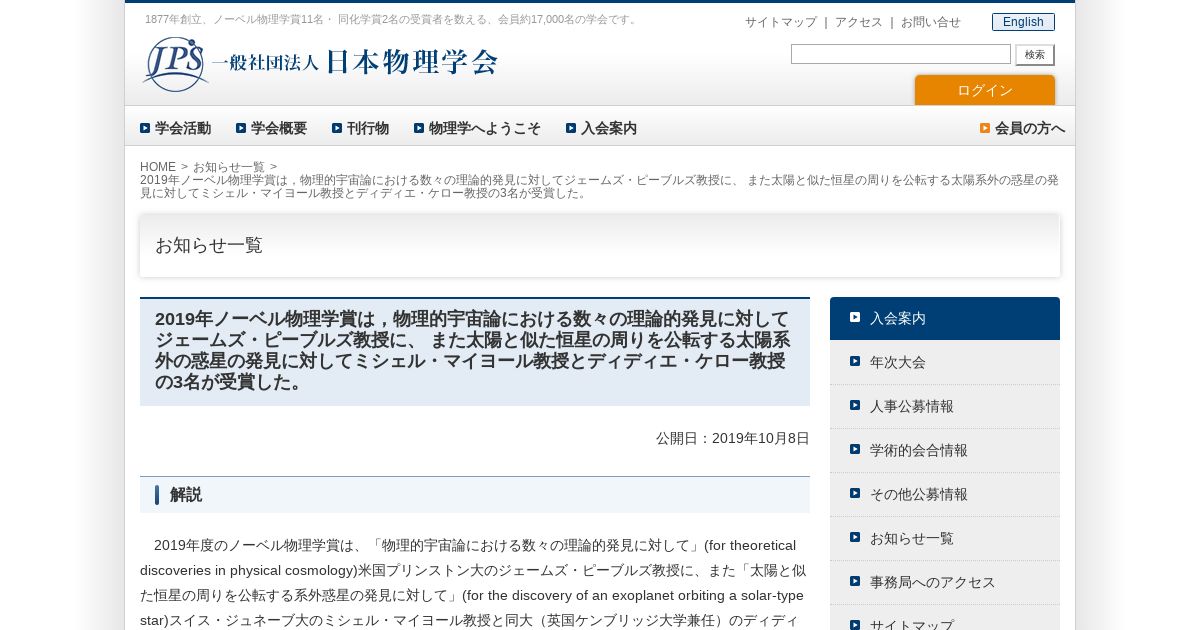The height and width of the screenshot is (630, 1200).
Task: Open the 物理学へようこそ navigation menu
Action: [477, 128]
